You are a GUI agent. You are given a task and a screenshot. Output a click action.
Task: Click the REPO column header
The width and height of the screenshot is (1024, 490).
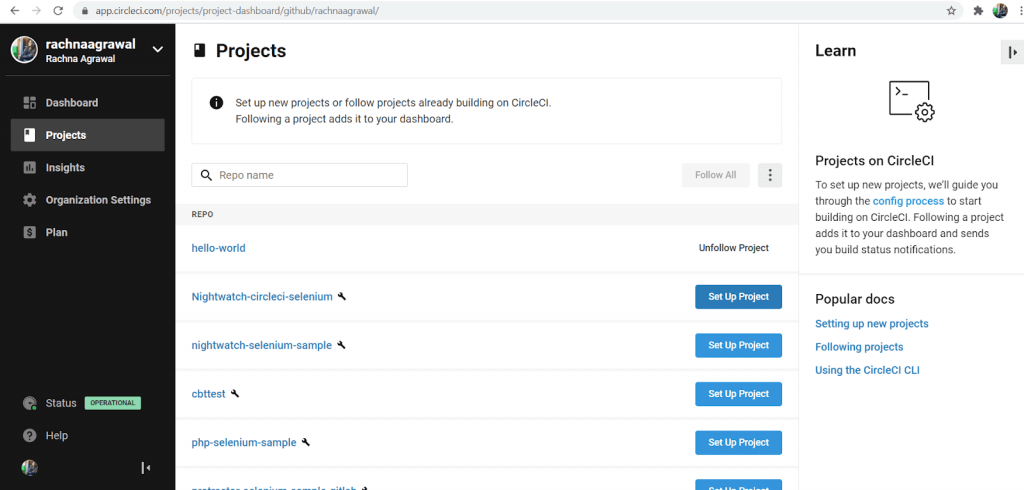[x=202, y=214]
